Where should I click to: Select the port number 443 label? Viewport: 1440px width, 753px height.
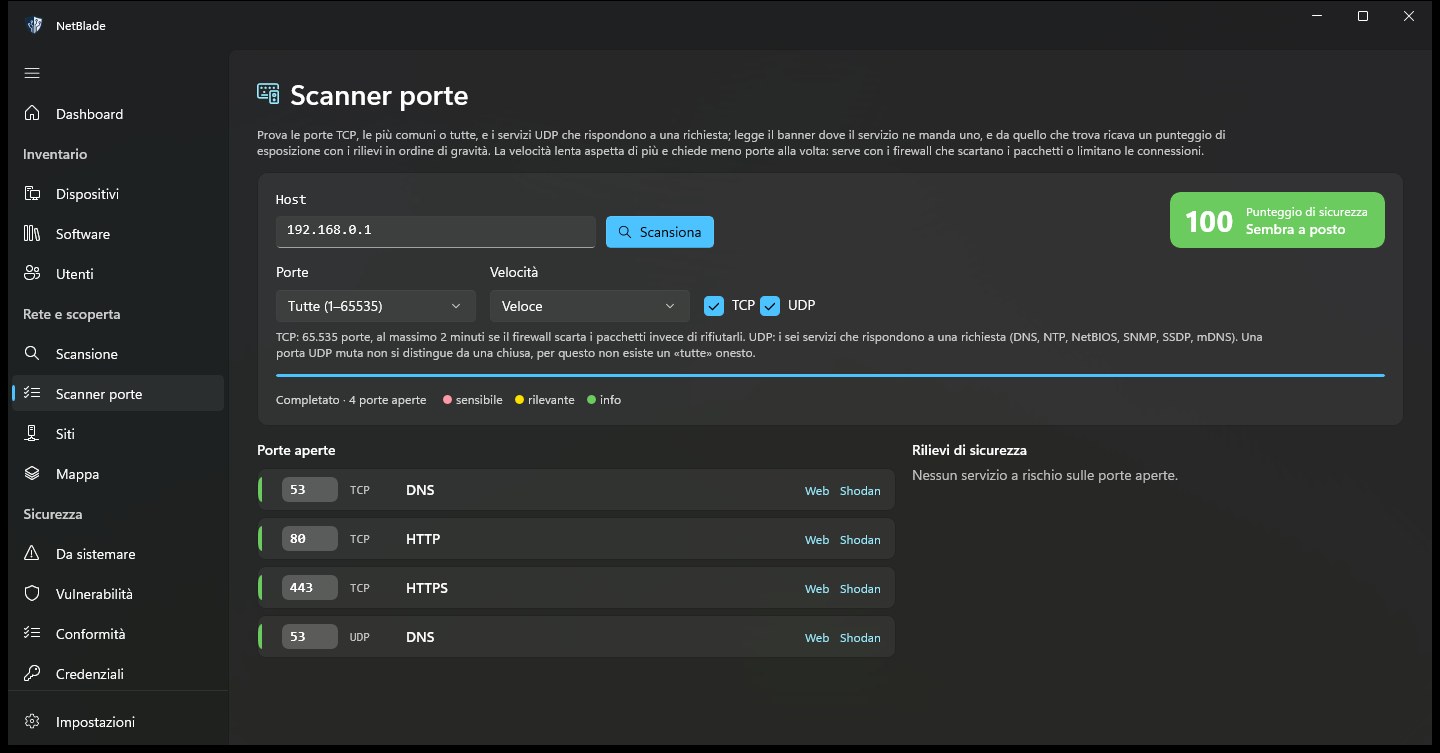(x=310, y=588)
